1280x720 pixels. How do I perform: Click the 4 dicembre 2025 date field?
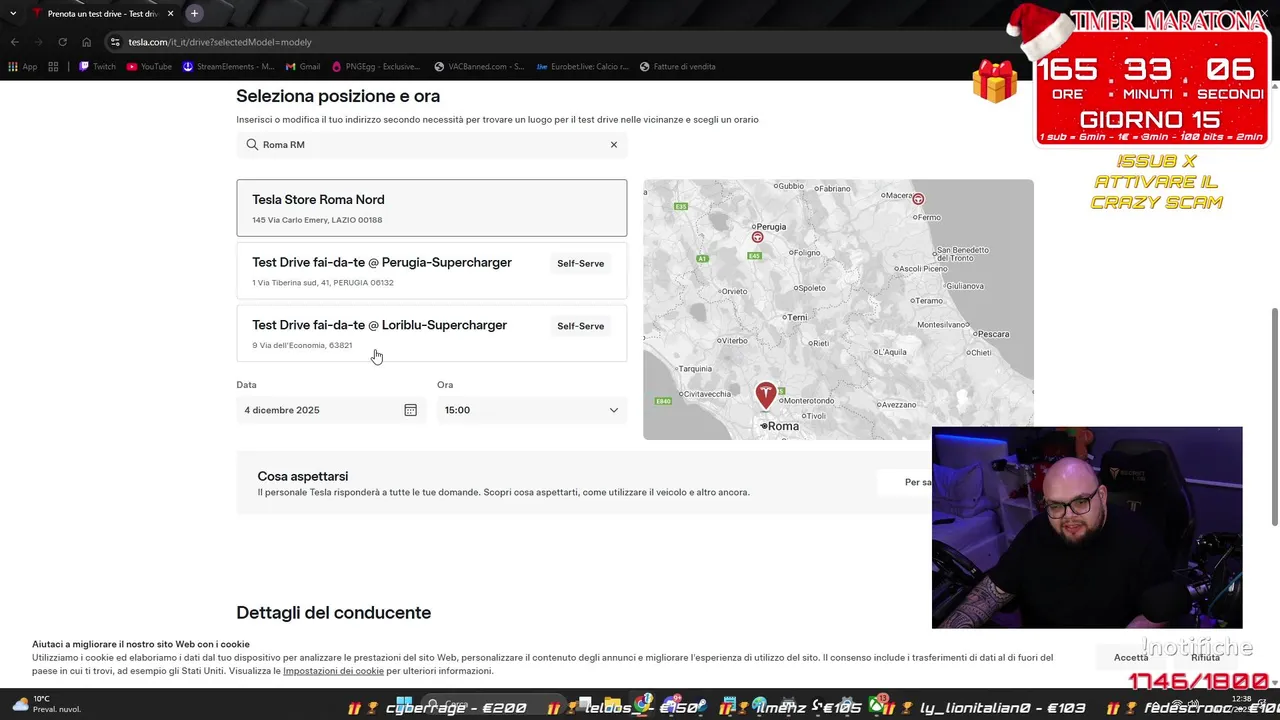point(331,410)
